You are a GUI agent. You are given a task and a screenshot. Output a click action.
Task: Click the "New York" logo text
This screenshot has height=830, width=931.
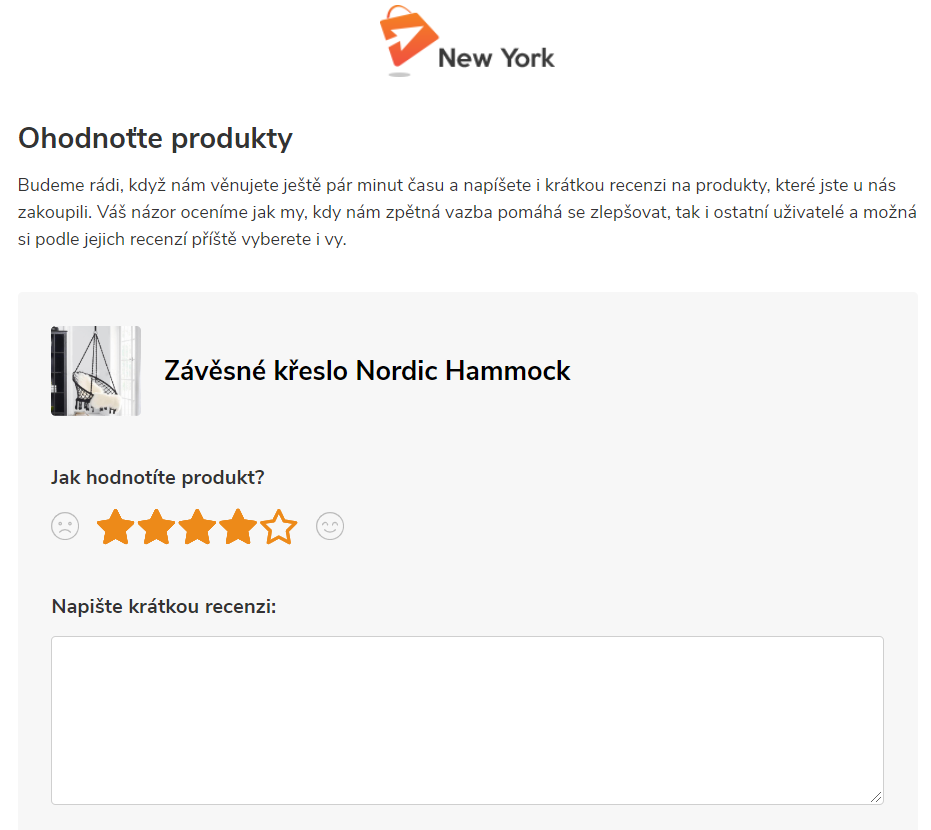[x=496, y=58]
